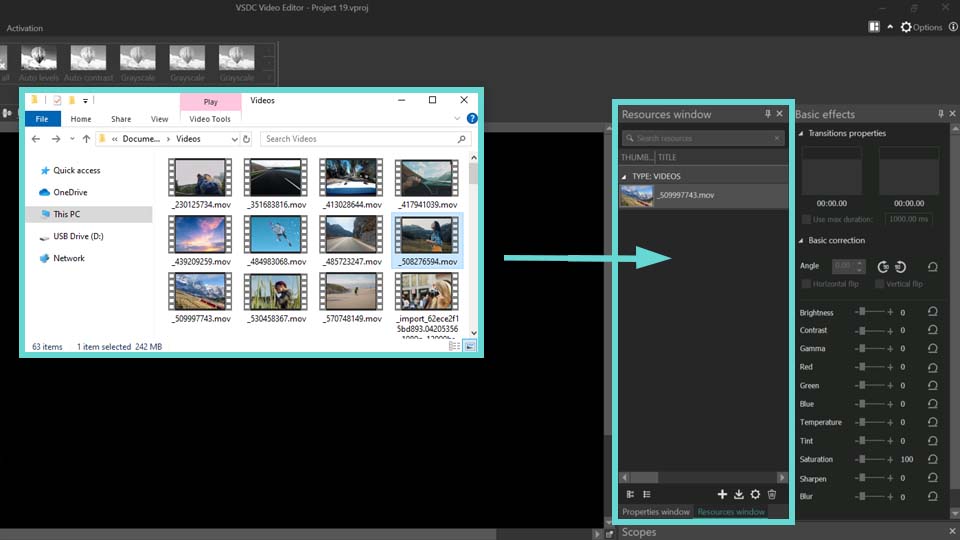This screenshot has height=540, width=960.
Task: Click the TITLE column header in Resources window
Action: tap(667, 157)
